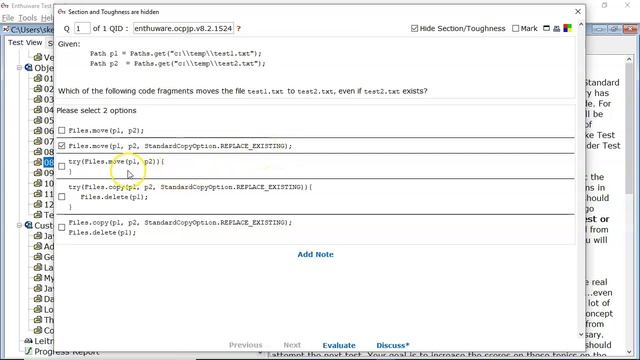This screenshot has width=640, height=360.
Task: Open the File menu in the main window
Action: coord(8,18)
